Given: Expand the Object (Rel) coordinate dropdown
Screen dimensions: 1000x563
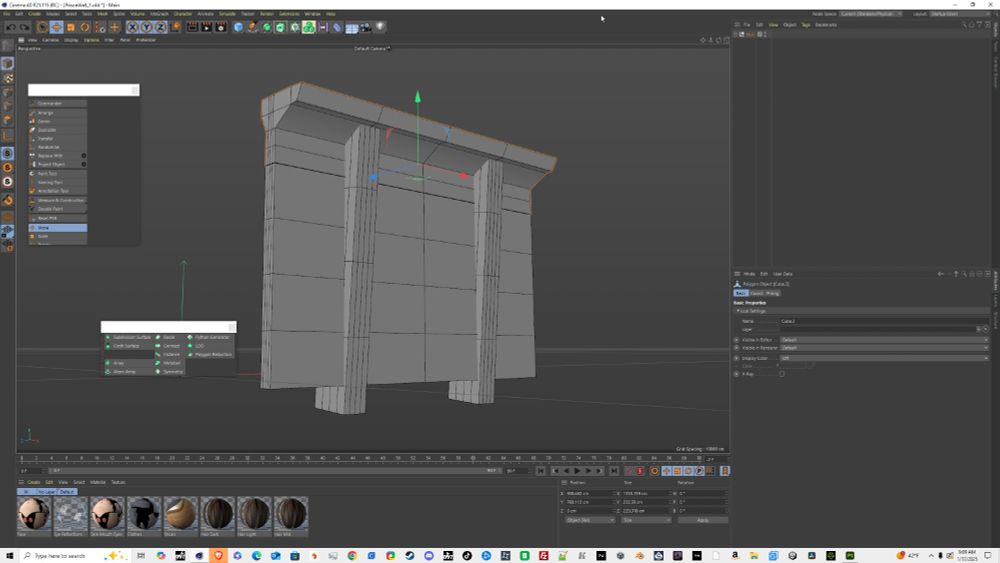Looking at the screenshot, I should point(590,520).
